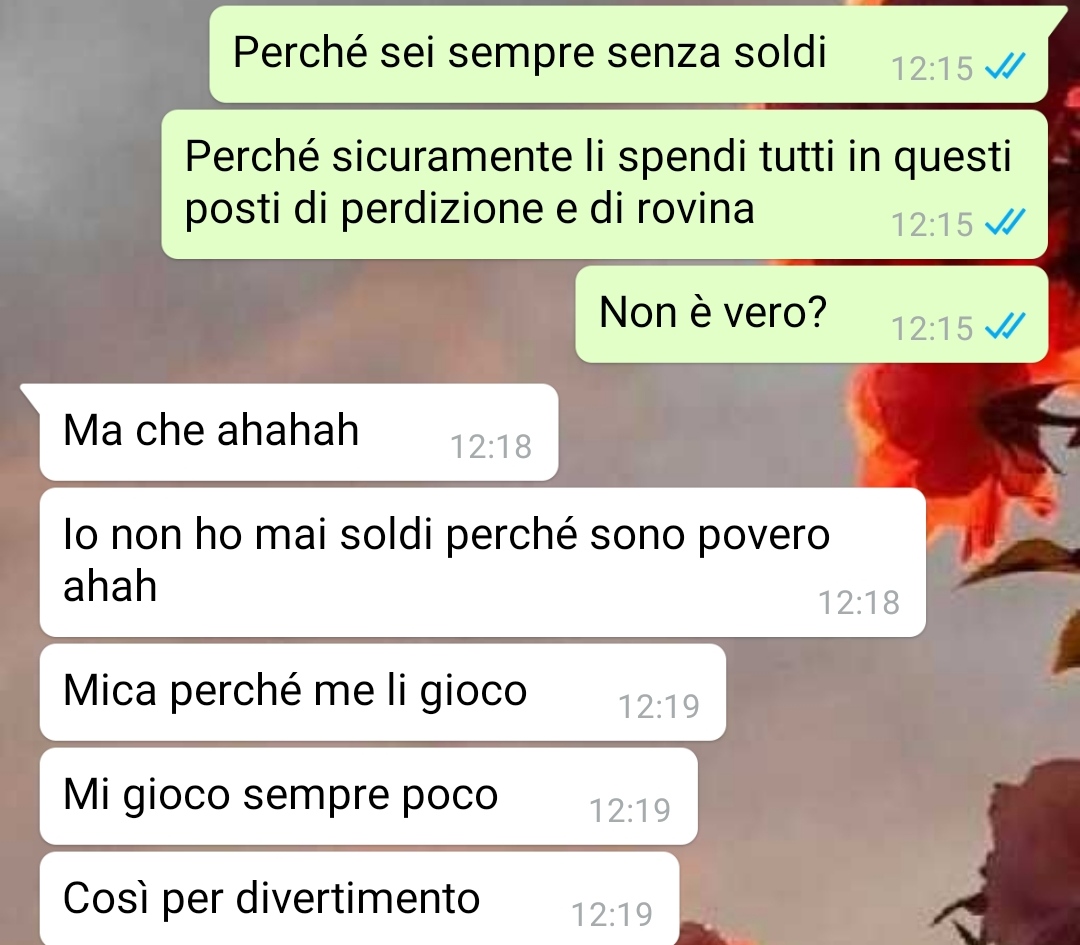Tap the blue read-receipt checkmarks on 'Perché sei sempre senza soldi'
The image size is (1080, 945).
[1006, 67]
